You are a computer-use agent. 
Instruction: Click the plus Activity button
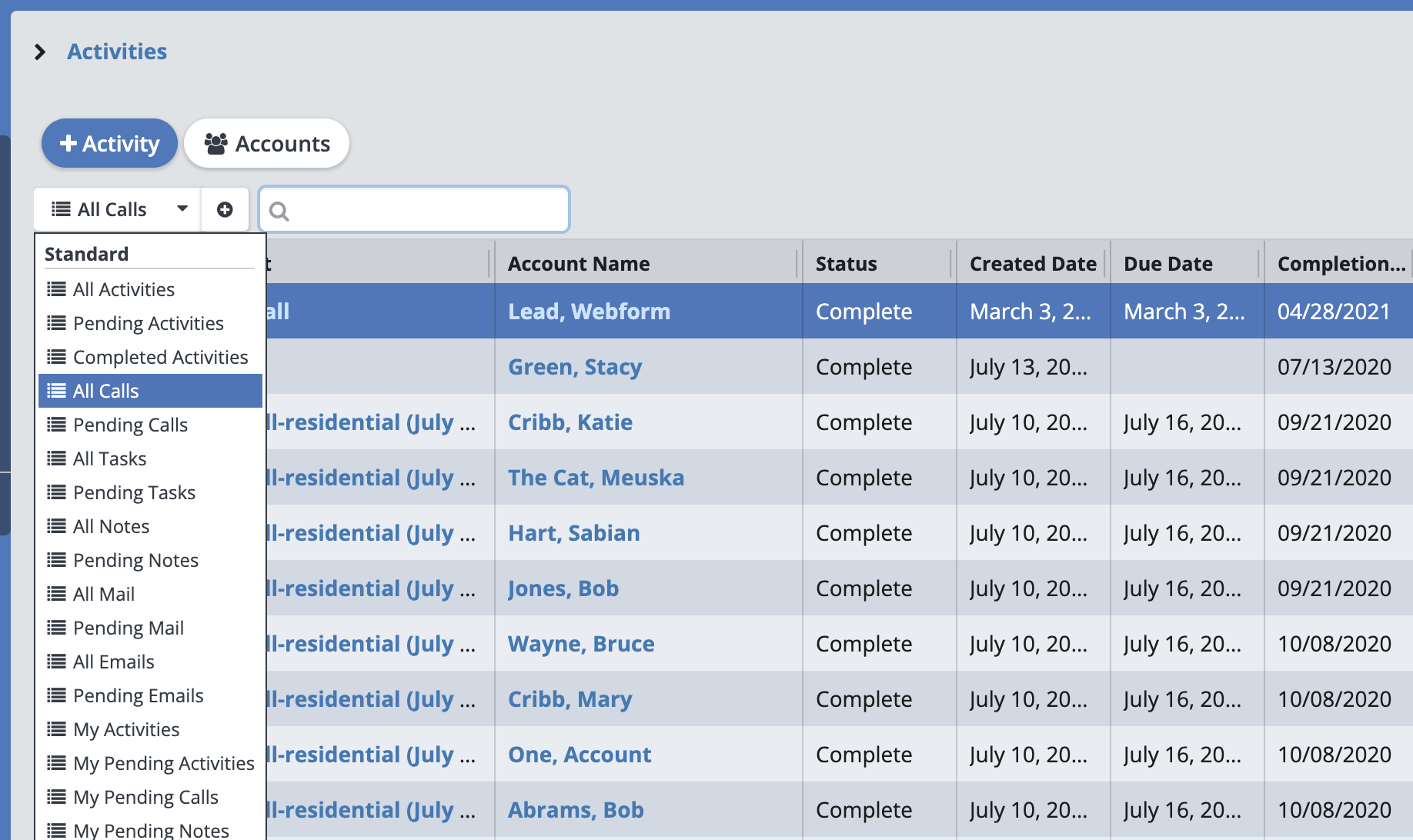[109, 144]
